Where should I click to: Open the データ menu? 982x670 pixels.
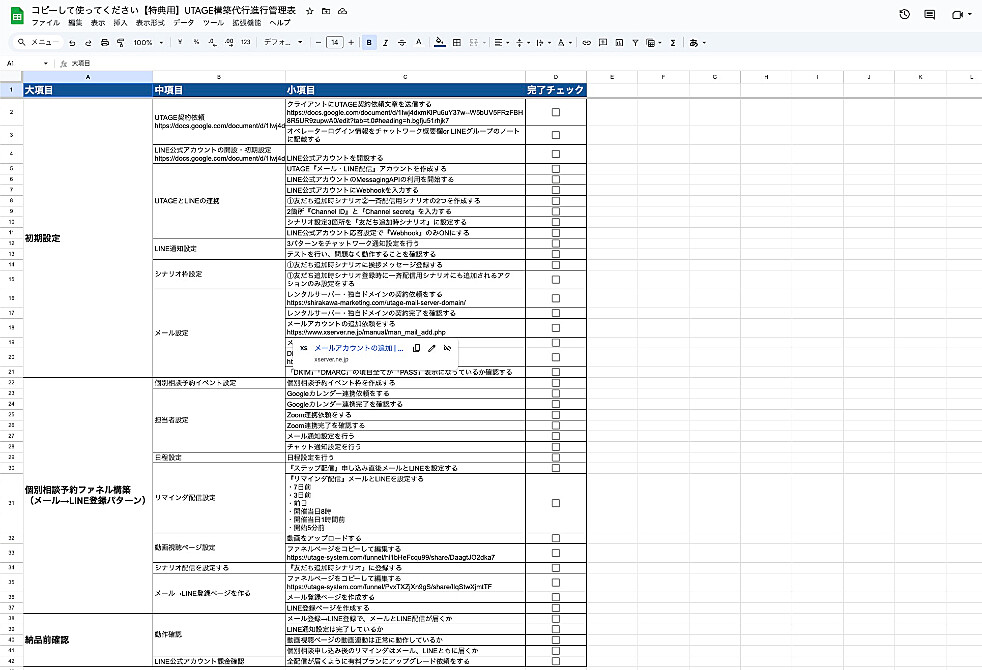click(x=183, y=23)
